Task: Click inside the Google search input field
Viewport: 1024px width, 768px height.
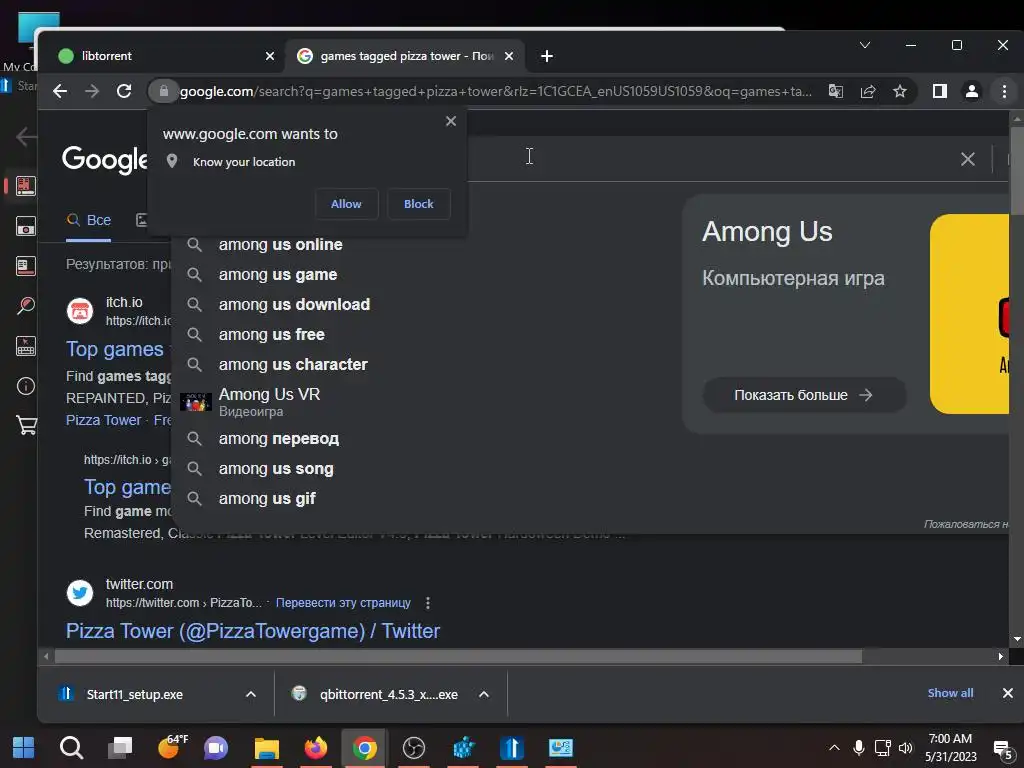Action: (712, 158)
